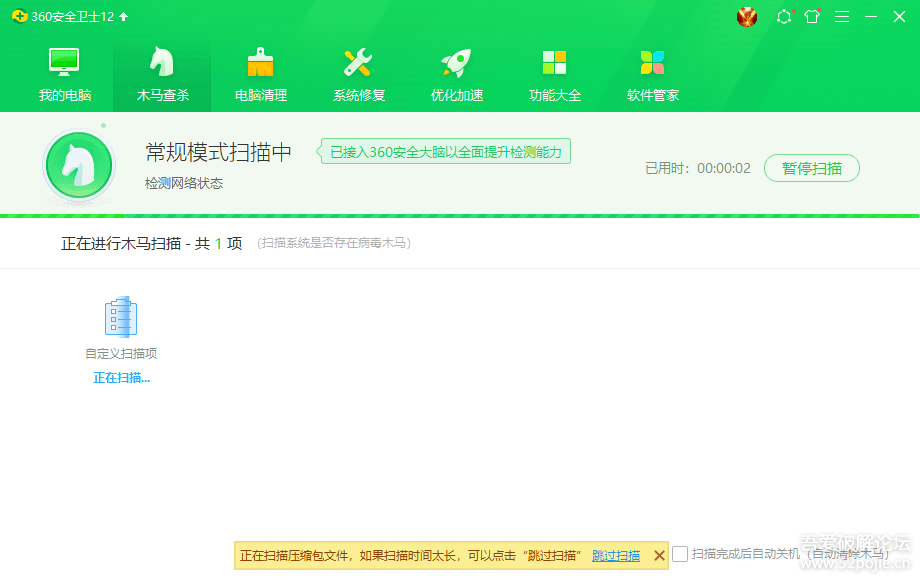Viewport: 920px width, 580px height.
Task: Click the 已用时 00:00:02 timer text
Action: (698, 168)
